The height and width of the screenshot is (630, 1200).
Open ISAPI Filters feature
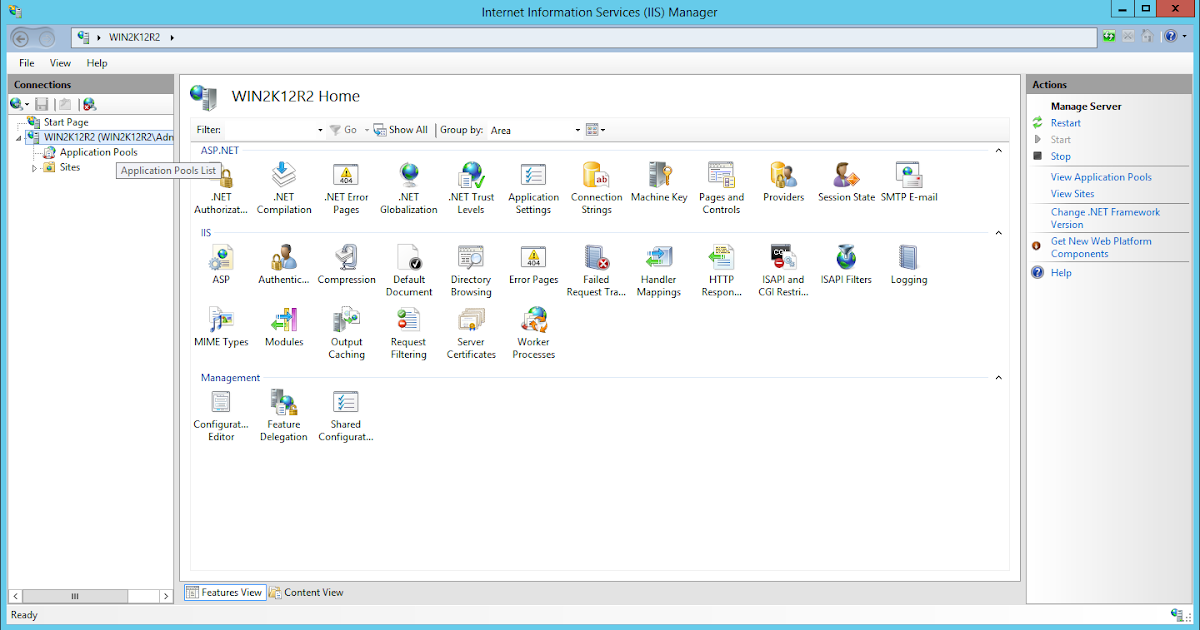pyautogui.click(x=846, y=264)
